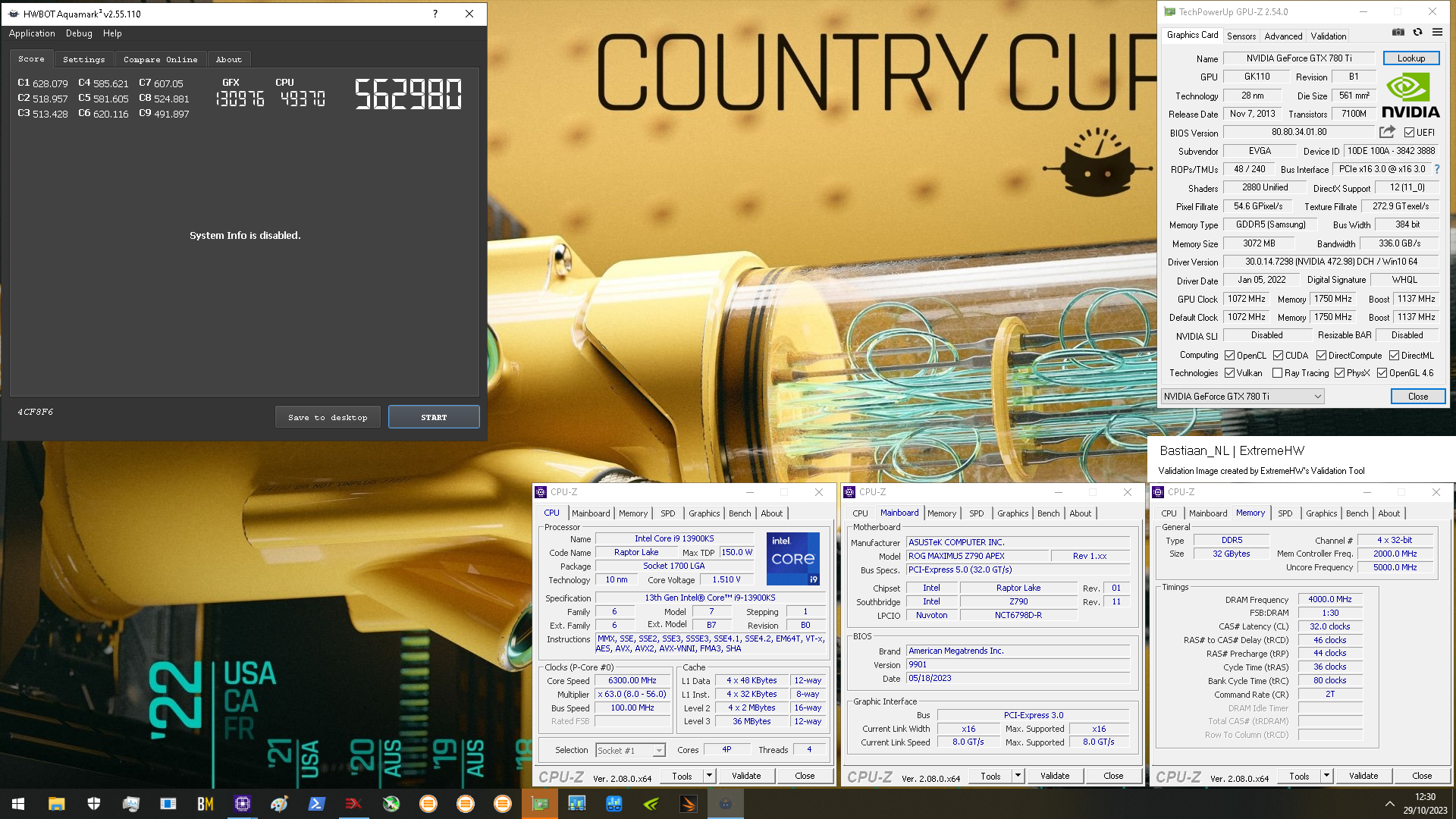
Task: Switch to the Settings tab in Aquamark
Action: tap(83, 59)
